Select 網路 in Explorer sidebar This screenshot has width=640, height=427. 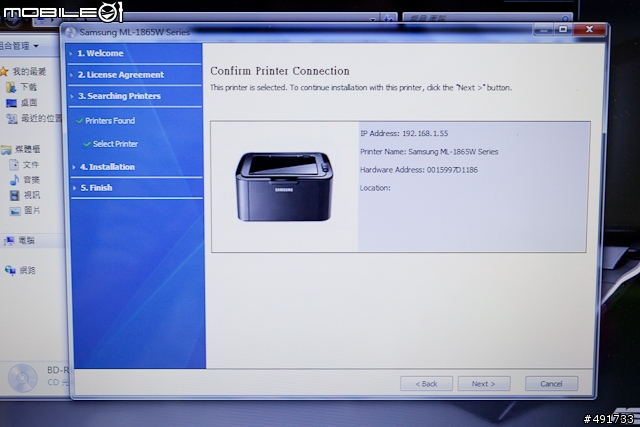point(27,270)
